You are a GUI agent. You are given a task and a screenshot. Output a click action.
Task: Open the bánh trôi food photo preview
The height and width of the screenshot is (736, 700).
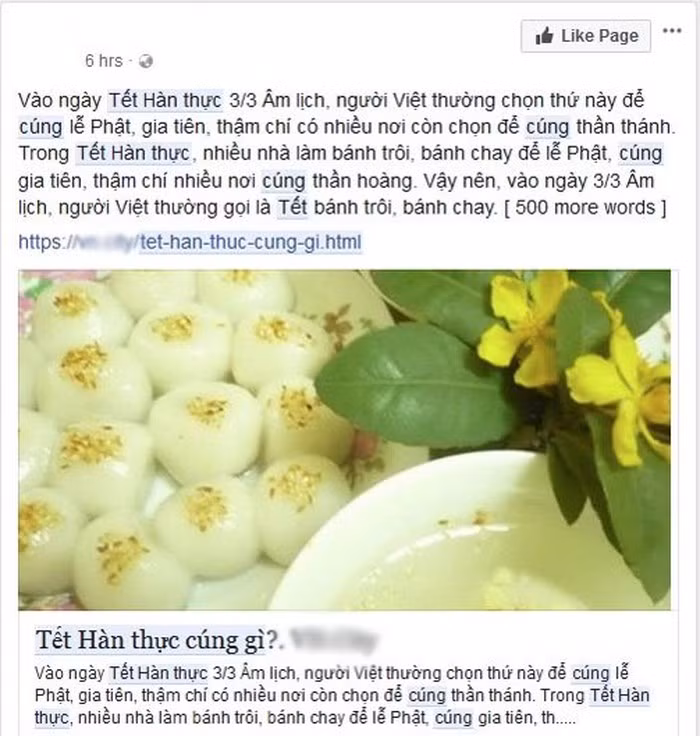[344, 439]
